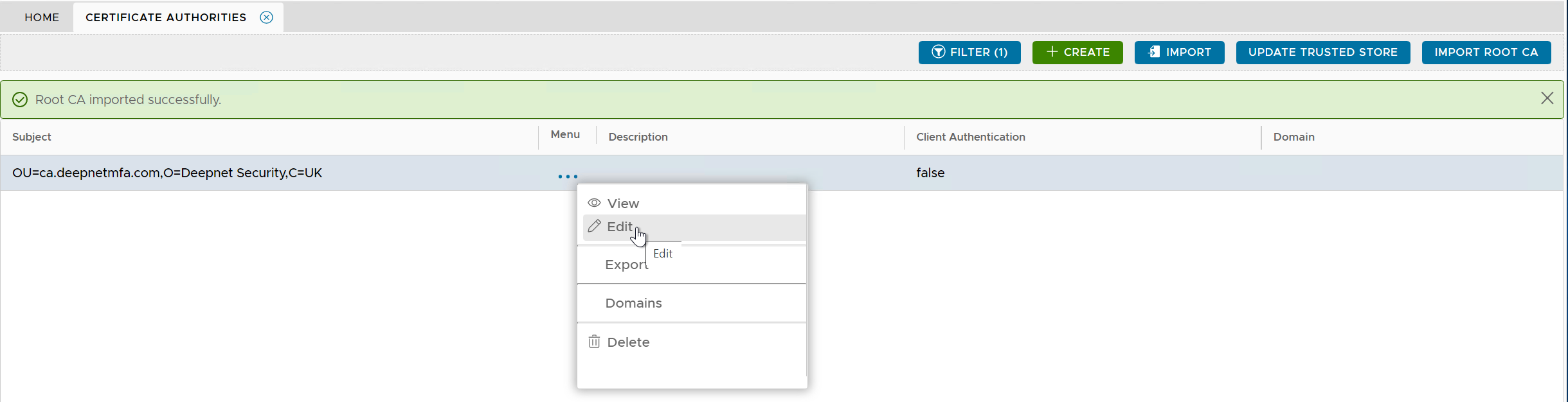The width and height of the screenshot is (1568, 402).
Task: Open Domains from the context menu
Action: pos(633,303)
